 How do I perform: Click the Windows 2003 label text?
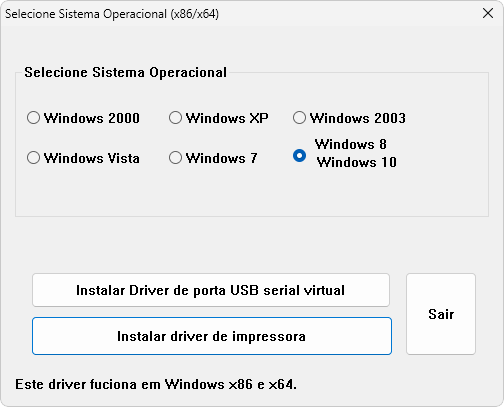[358, 118]
